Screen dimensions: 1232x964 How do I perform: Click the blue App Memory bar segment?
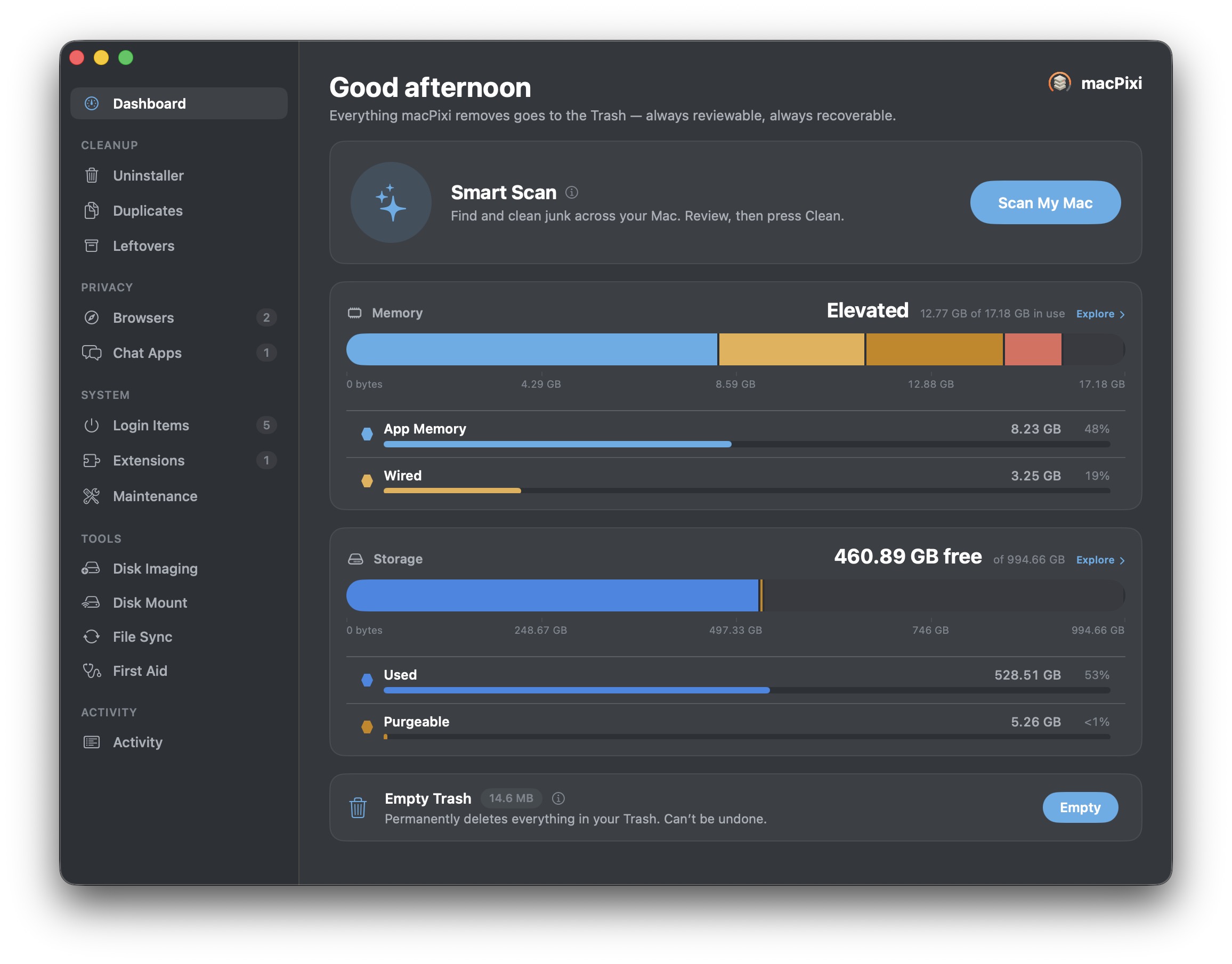click(x=531, y=349)
